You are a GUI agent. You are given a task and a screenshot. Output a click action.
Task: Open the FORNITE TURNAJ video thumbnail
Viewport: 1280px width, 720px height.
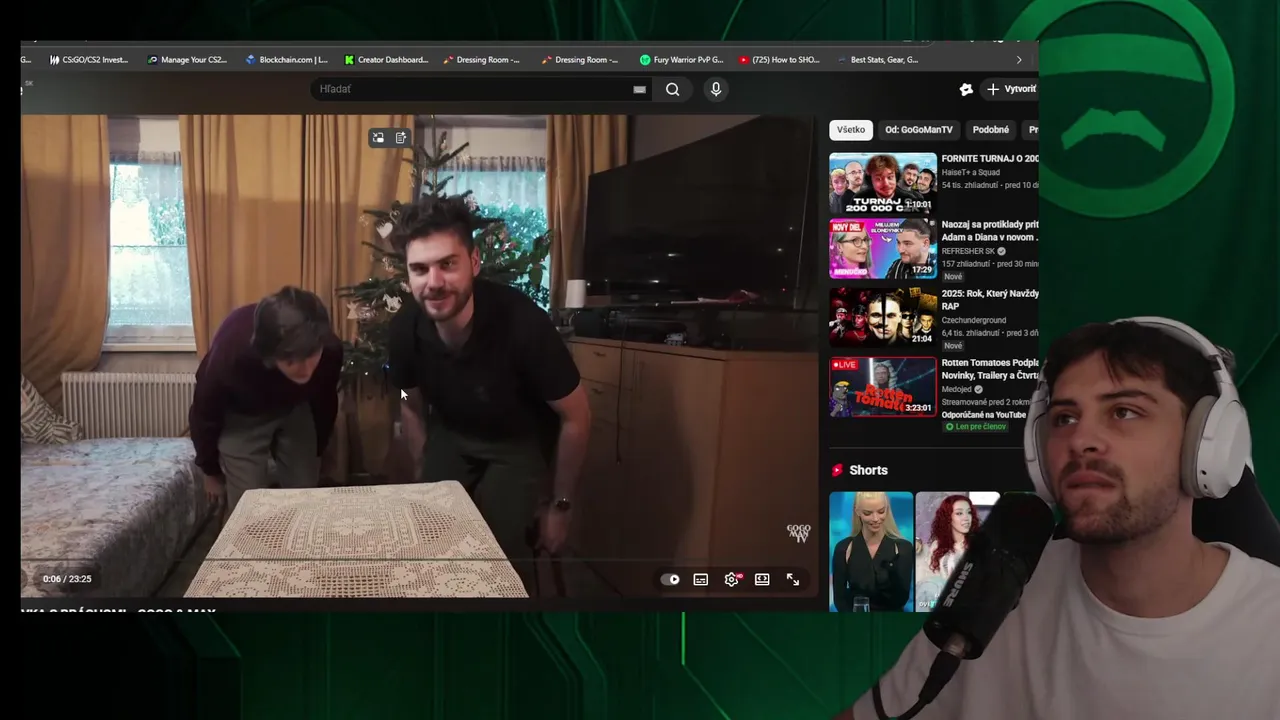883,183
